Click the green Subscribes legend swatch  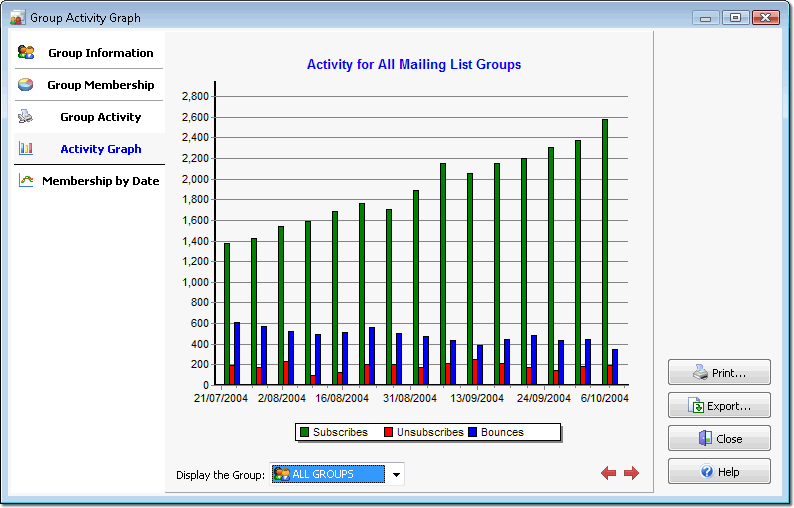(x=304, y=432)
